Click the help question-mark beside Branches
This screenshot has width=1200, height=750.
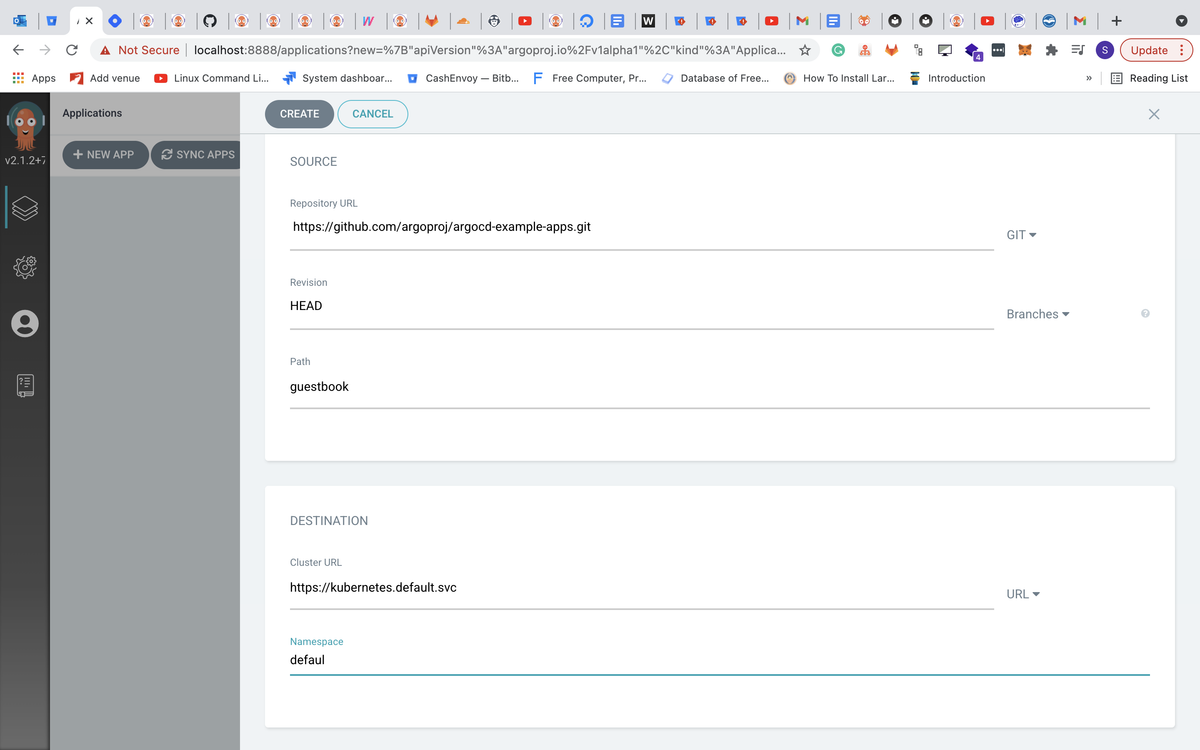coord(1145,313)
